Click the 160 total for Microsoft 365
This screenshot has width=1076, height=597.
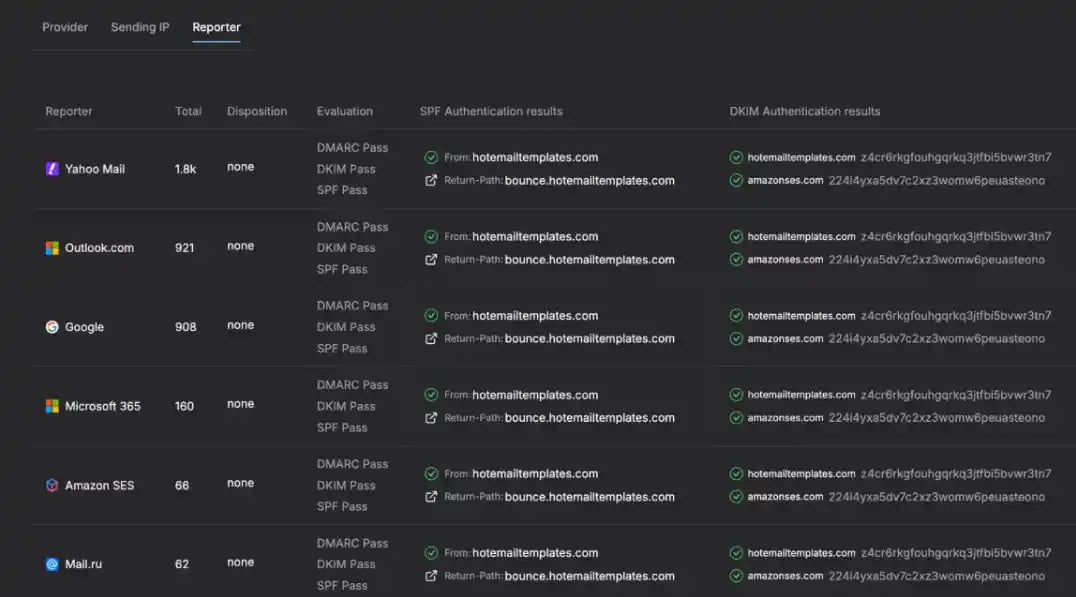click(184, 406)
